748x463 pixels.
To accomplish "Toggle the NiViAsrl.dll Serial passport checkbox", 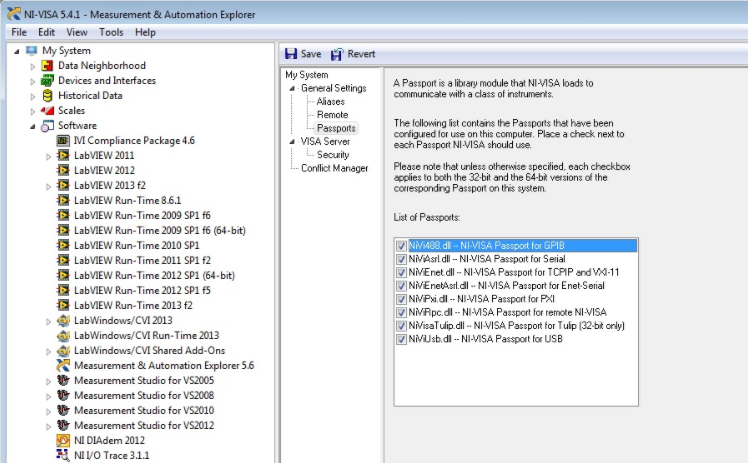I will point(401,259).
